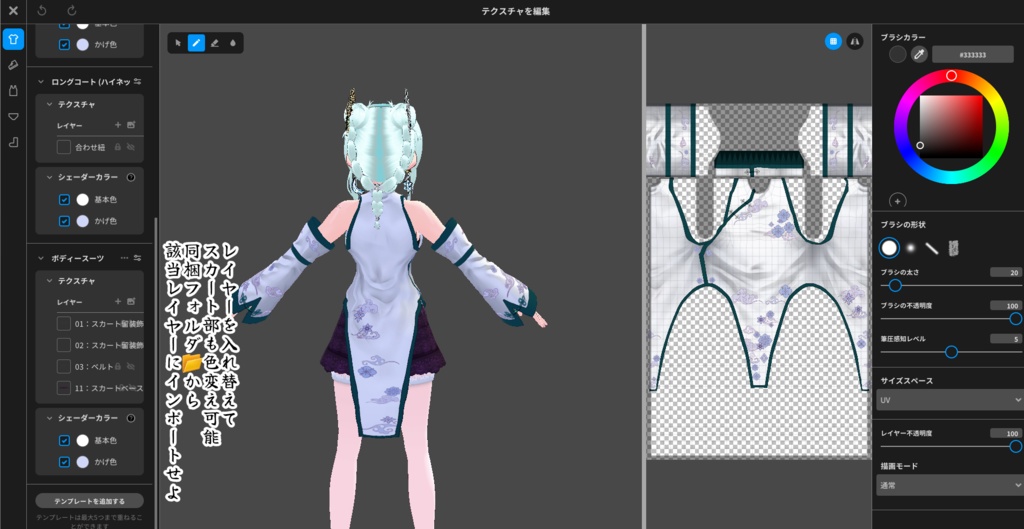Screen dimensions: 1024x529
Task: Collapse the ロングコート section
Action: 40,82
